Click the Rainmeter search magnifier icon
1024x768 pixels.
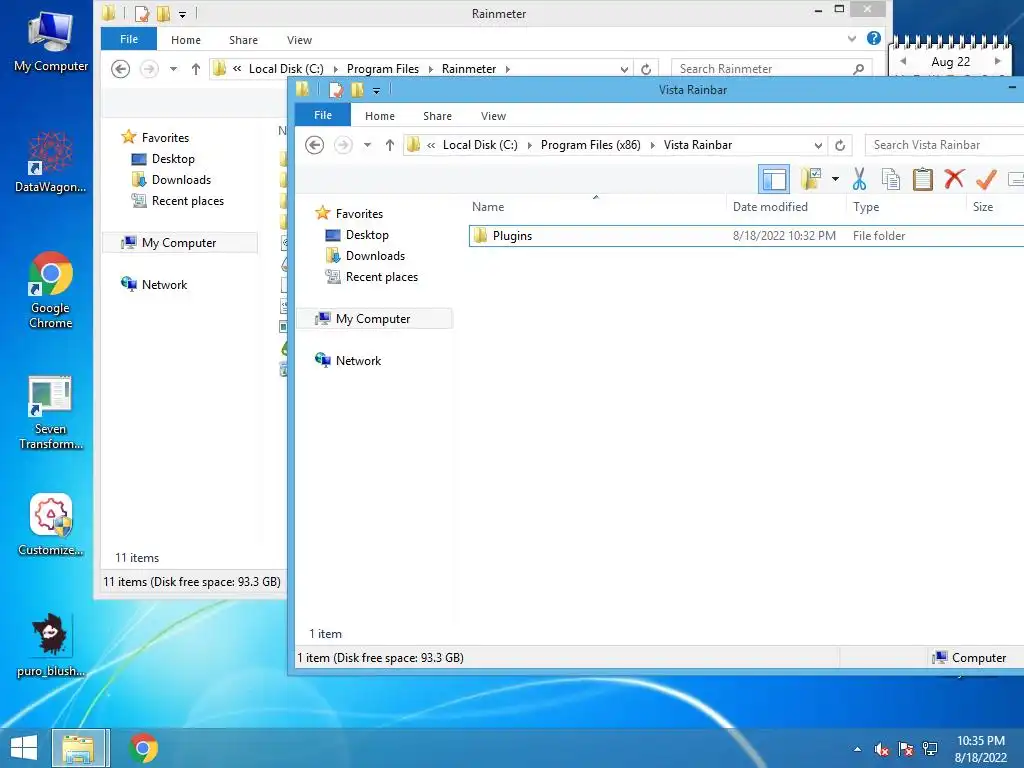(x=859, y=69)
